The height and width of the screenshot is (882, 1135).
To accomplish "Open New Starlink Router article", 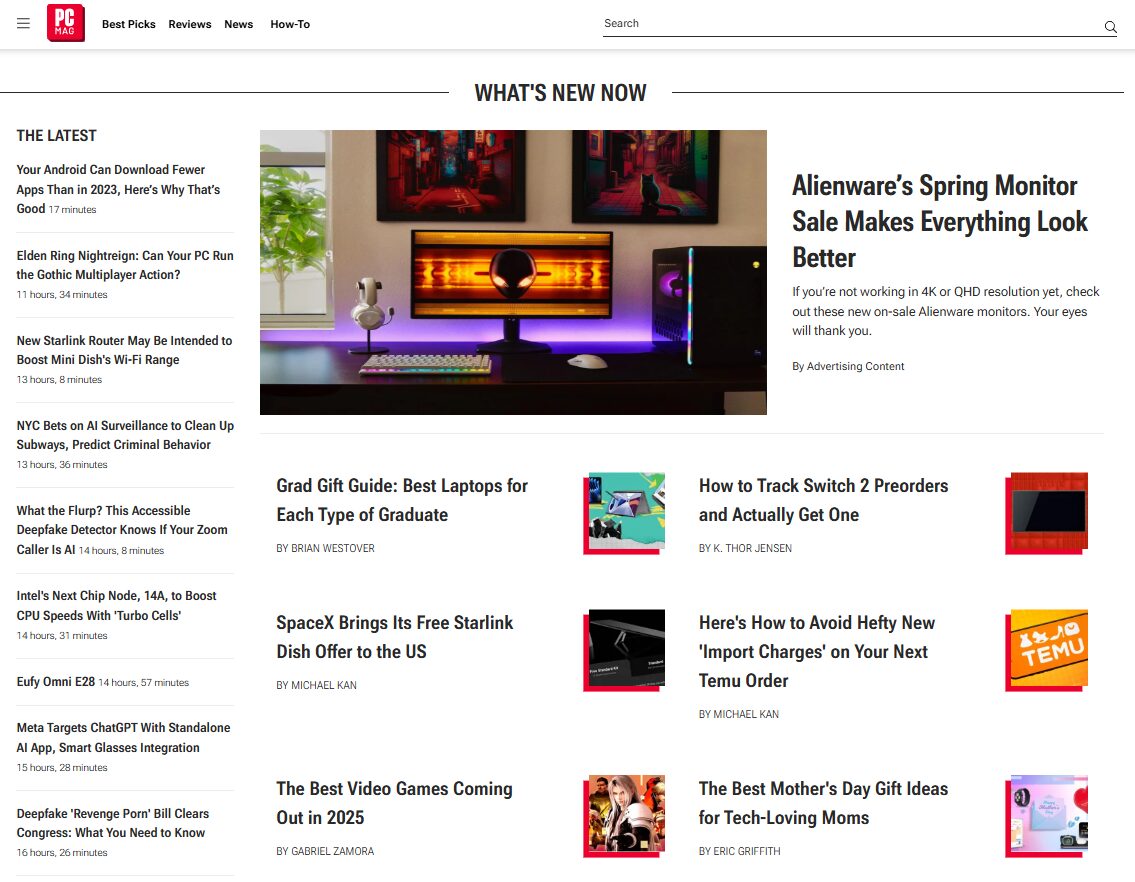I will coord(125,350).
